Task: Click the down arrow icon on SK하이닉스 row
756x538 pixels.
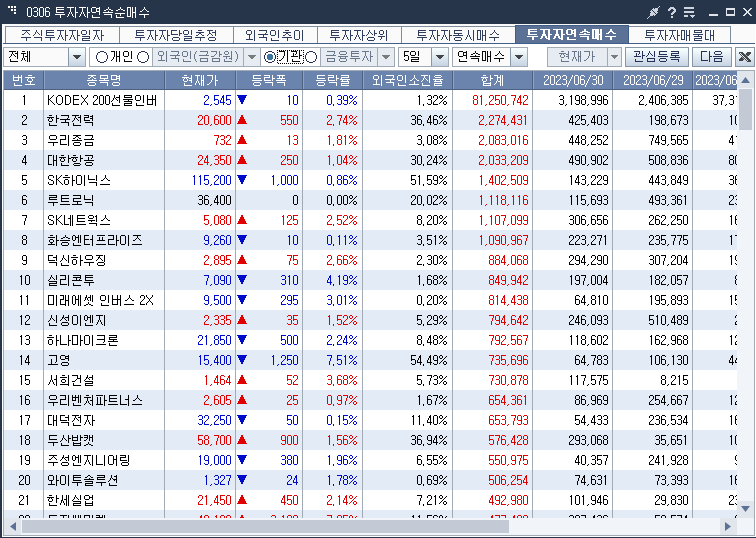Action: tap(242, 180)
